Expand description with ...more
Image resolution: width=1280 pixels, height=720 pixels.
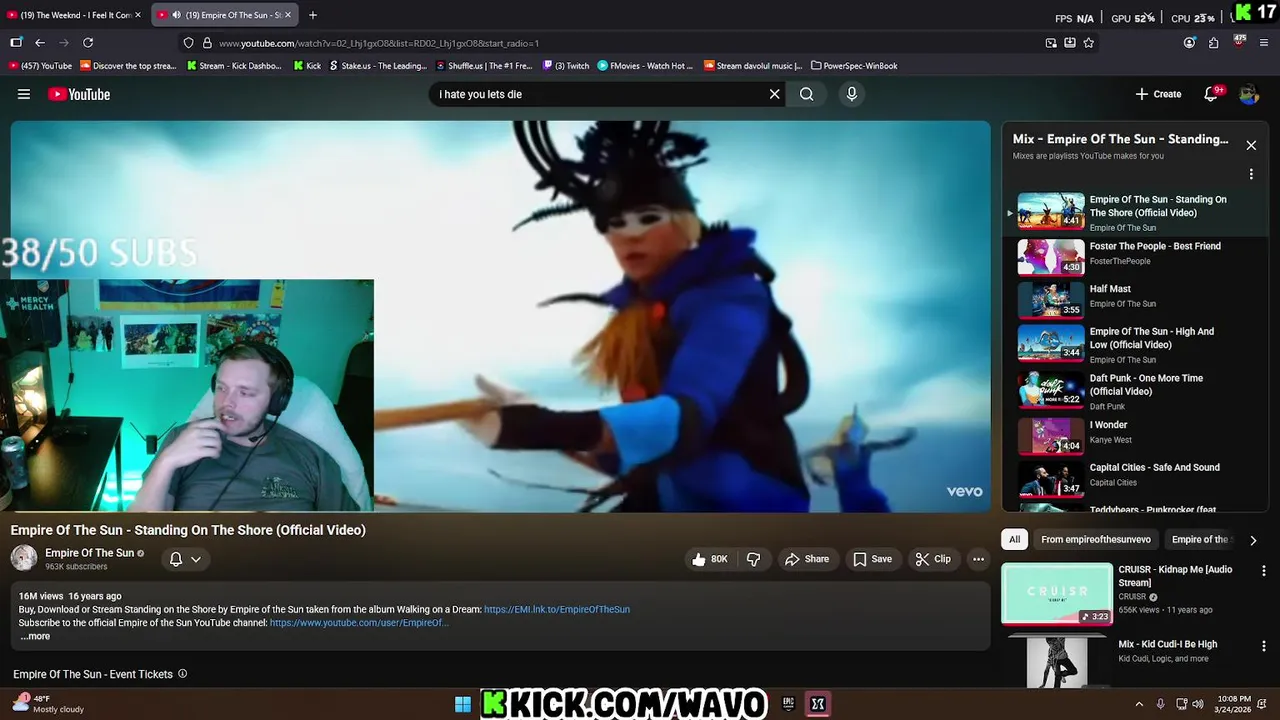coord(35,636)
